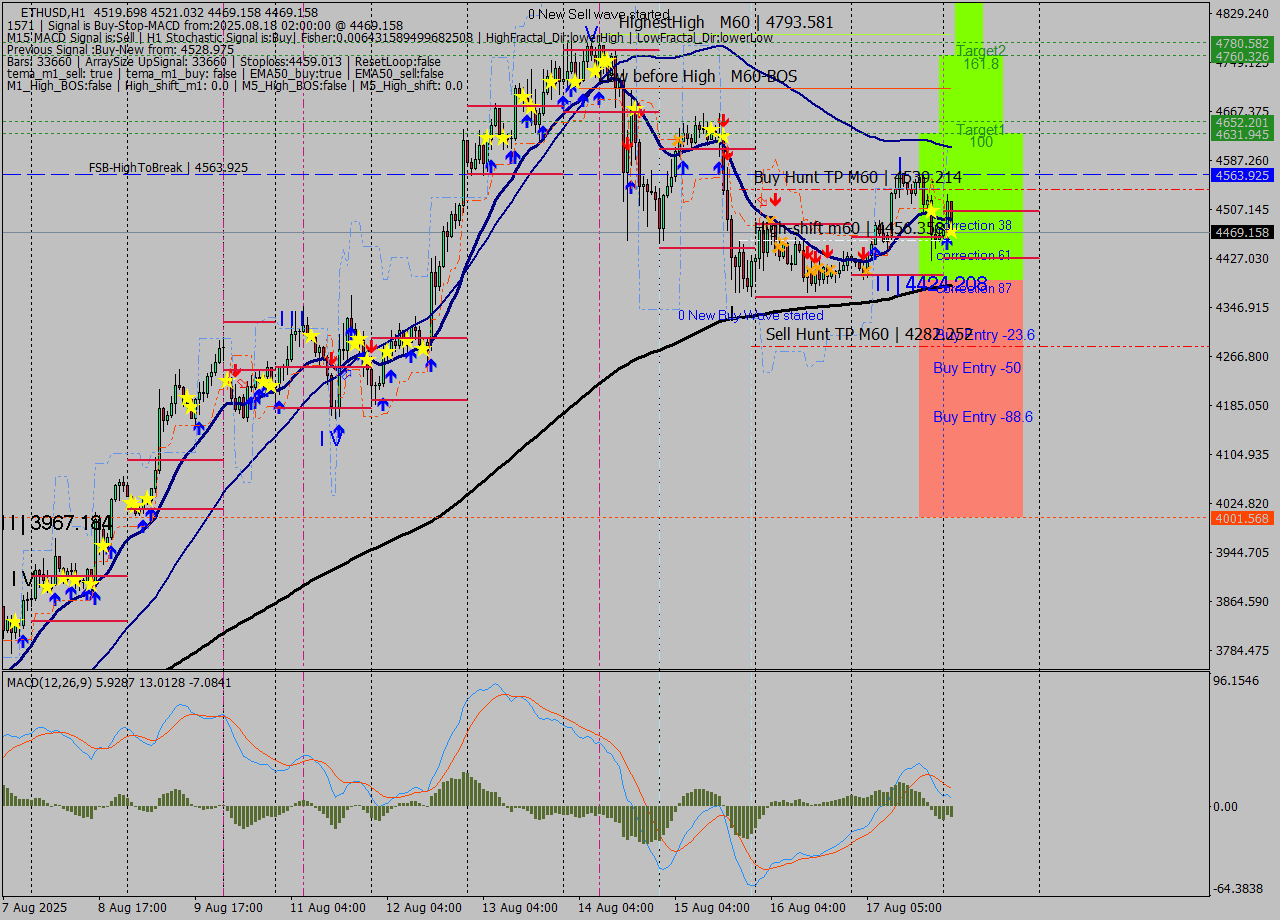Click the Target2 161.8 label
Viewport: 1280px width, 920px height.
coord(980,57)
